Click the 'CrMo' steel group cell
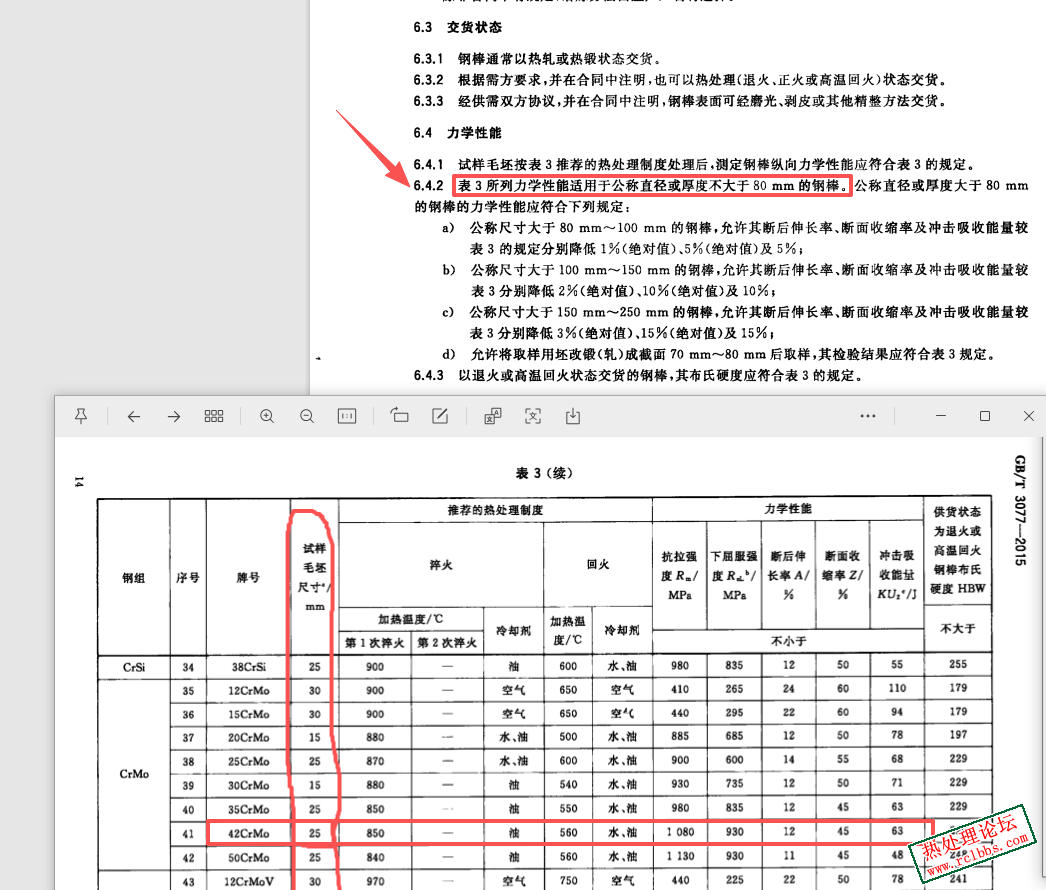1046x890 pixels. click(x=134, y=774)
